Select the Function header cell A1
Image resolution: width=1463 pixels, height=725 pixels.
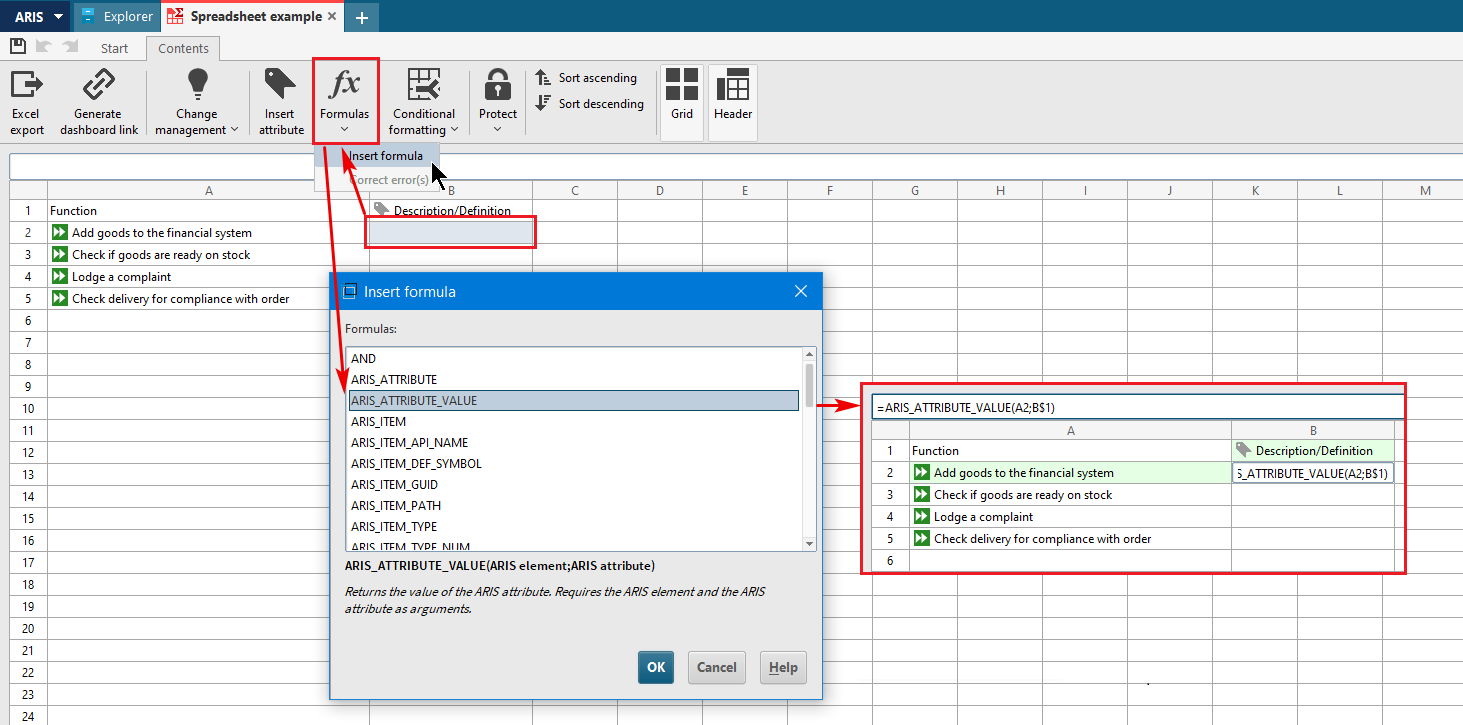[x=208, y=211]
